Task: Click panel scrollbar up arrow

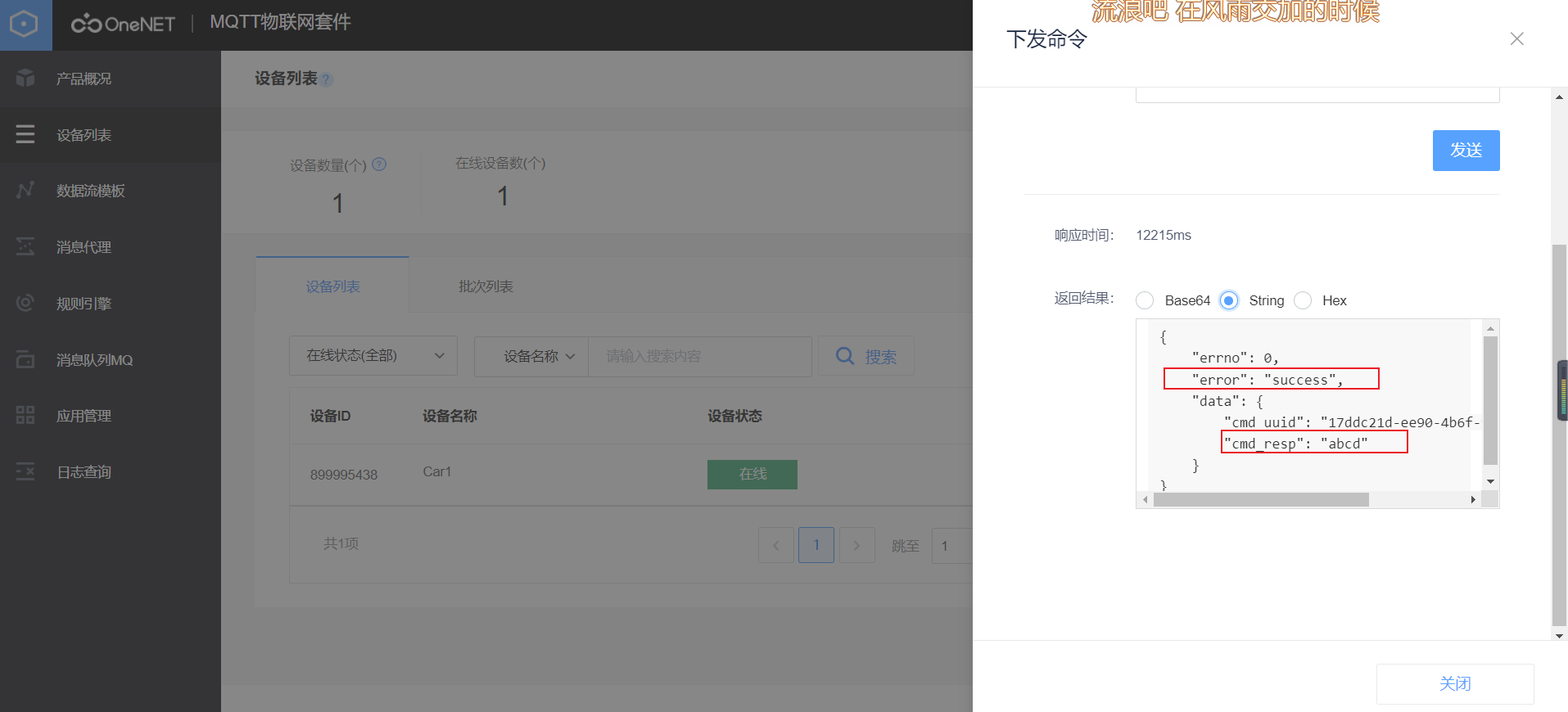Action: click(1559, 97)
